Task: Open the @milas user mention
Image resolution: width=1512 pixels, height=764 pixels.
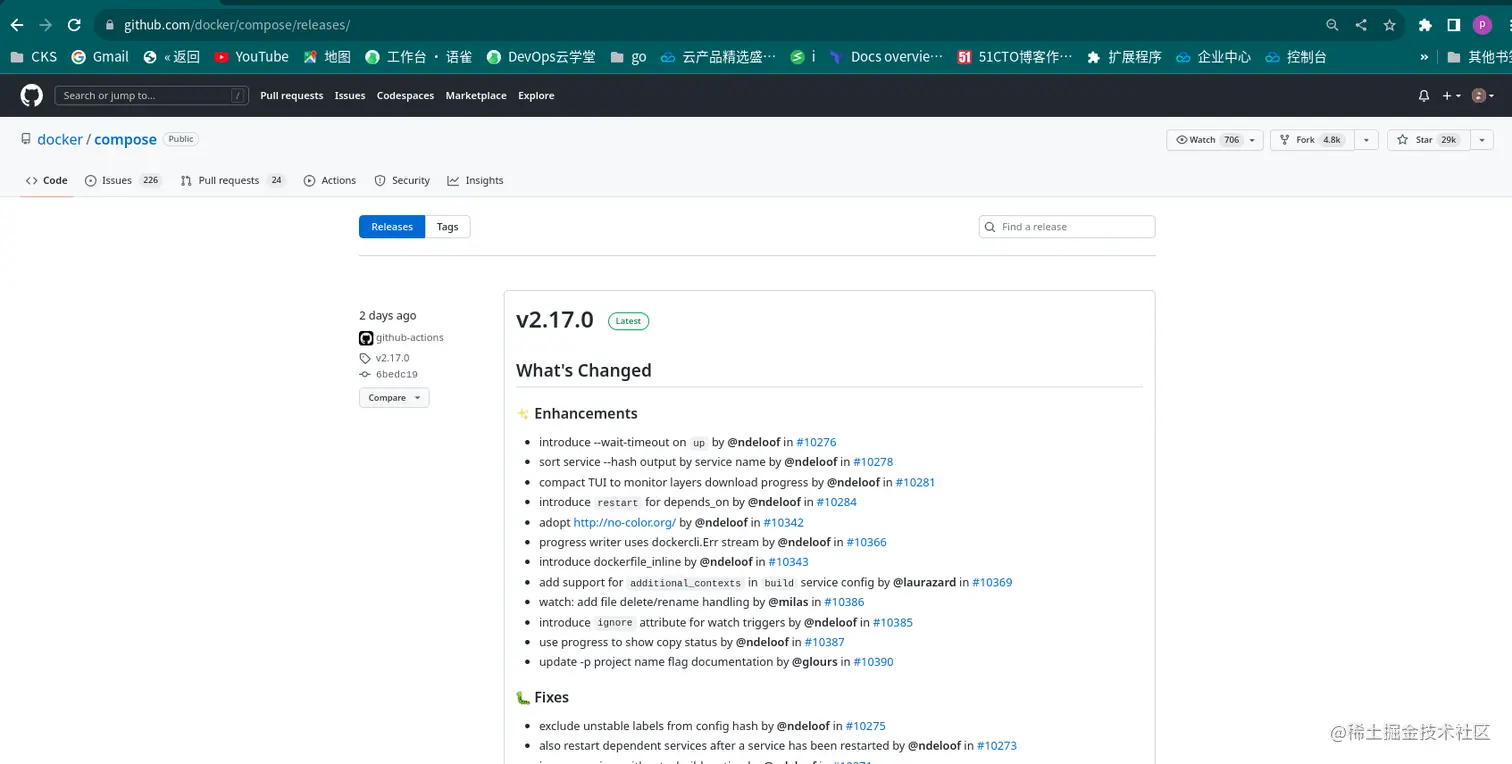Action: [788, 602]
